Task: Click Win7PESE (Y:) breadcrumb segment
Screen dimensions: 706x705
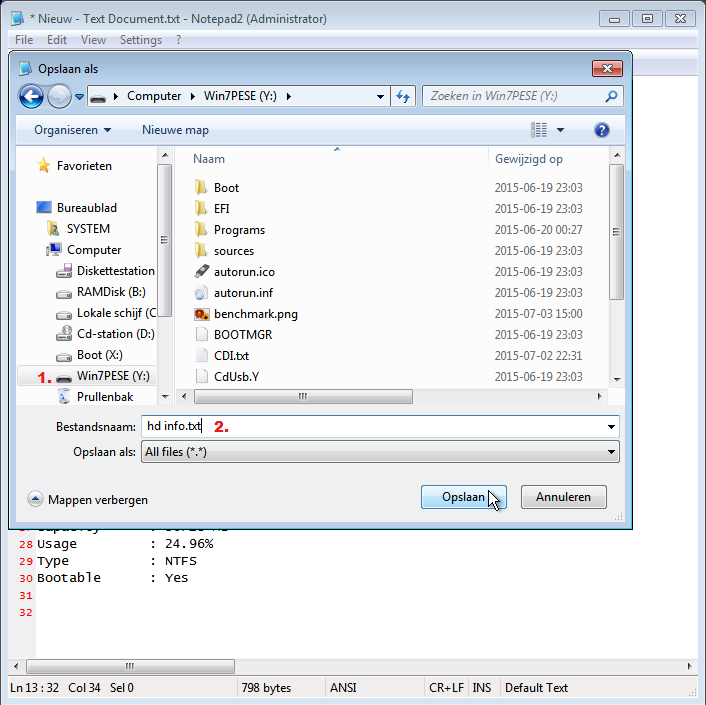Action: [x=240, y=96]
